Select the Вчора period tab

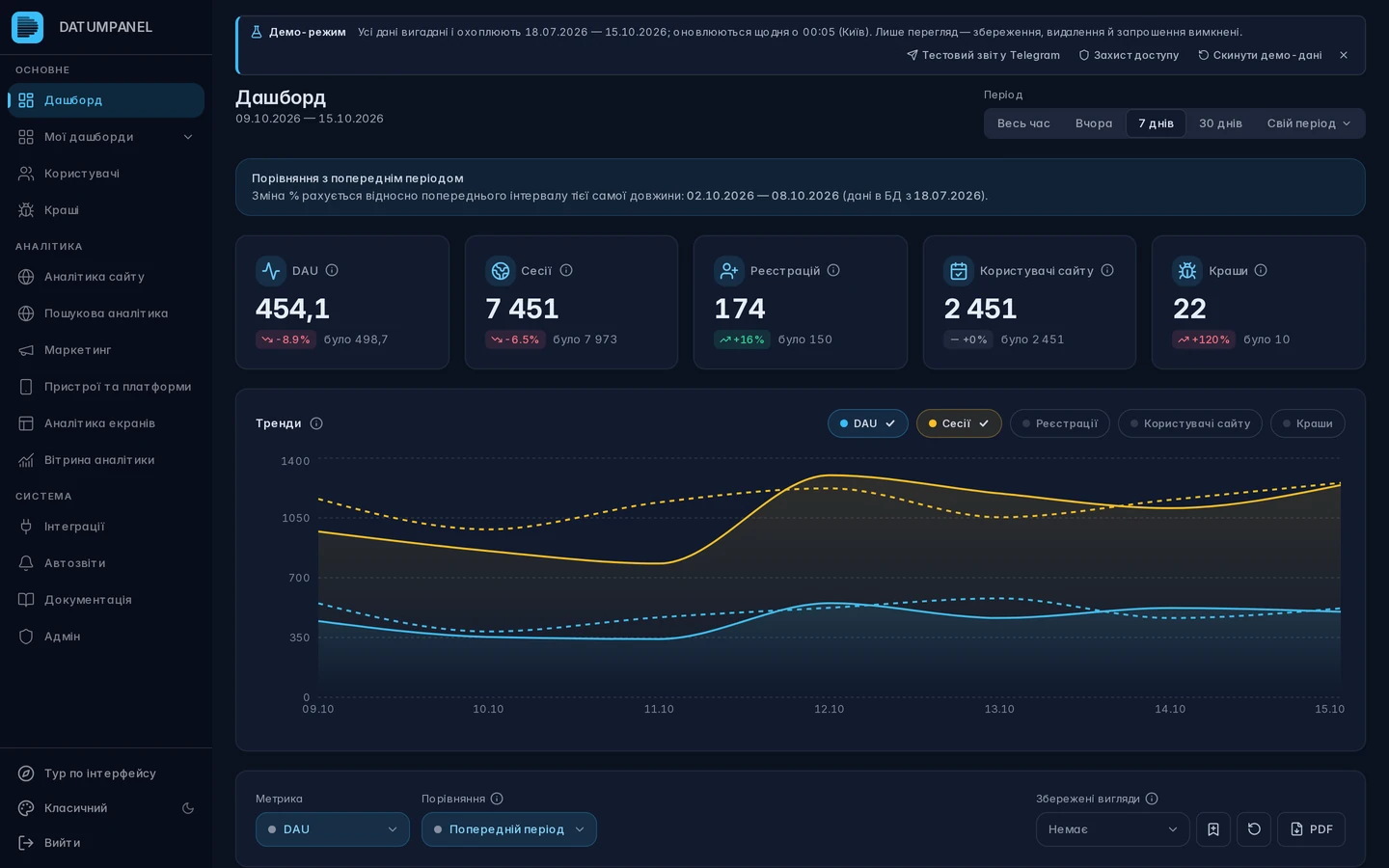point(1094,123)
